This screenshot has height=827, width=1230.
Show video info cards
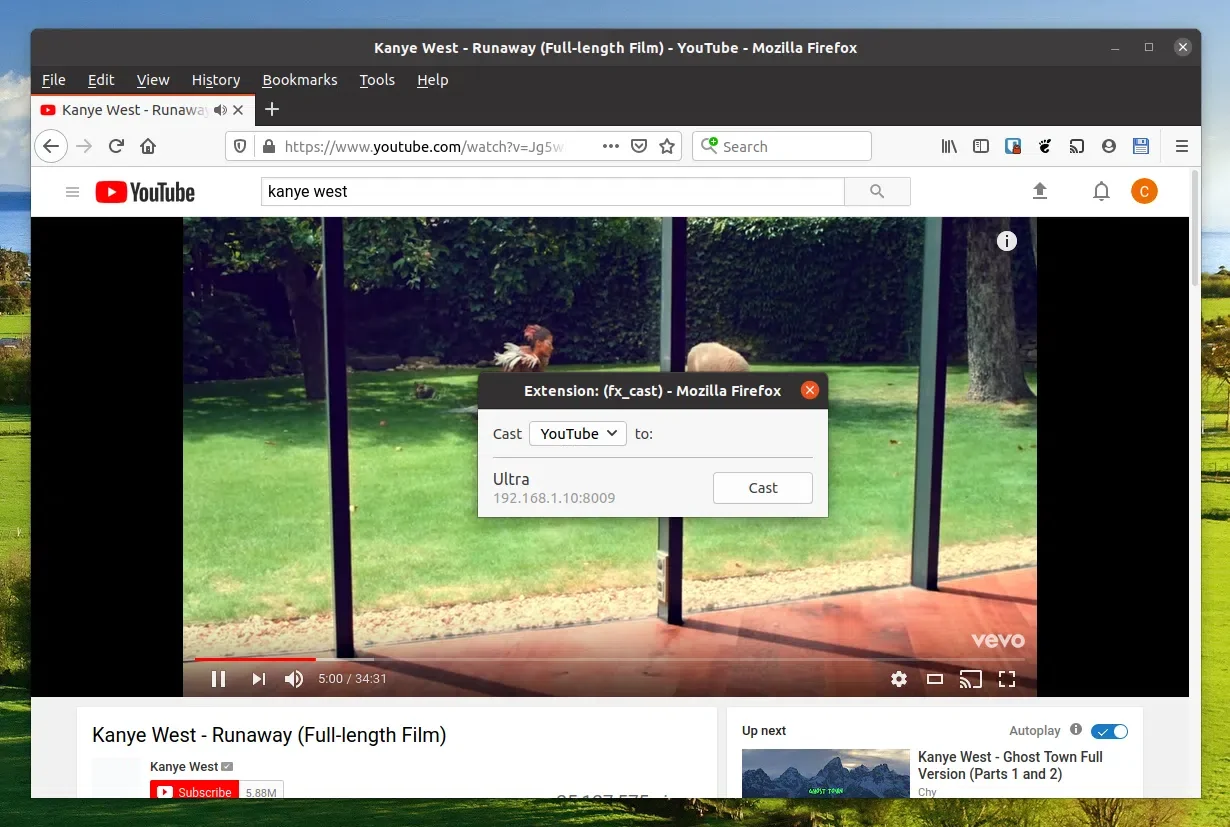pos(1007,241)
